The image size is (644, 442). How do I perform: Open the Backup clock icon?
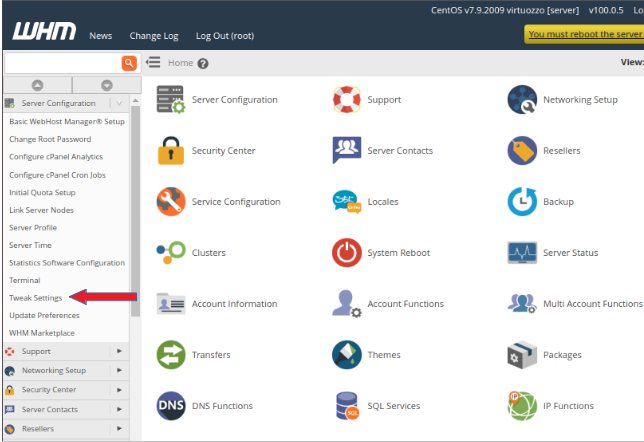[x=522, y=202]
